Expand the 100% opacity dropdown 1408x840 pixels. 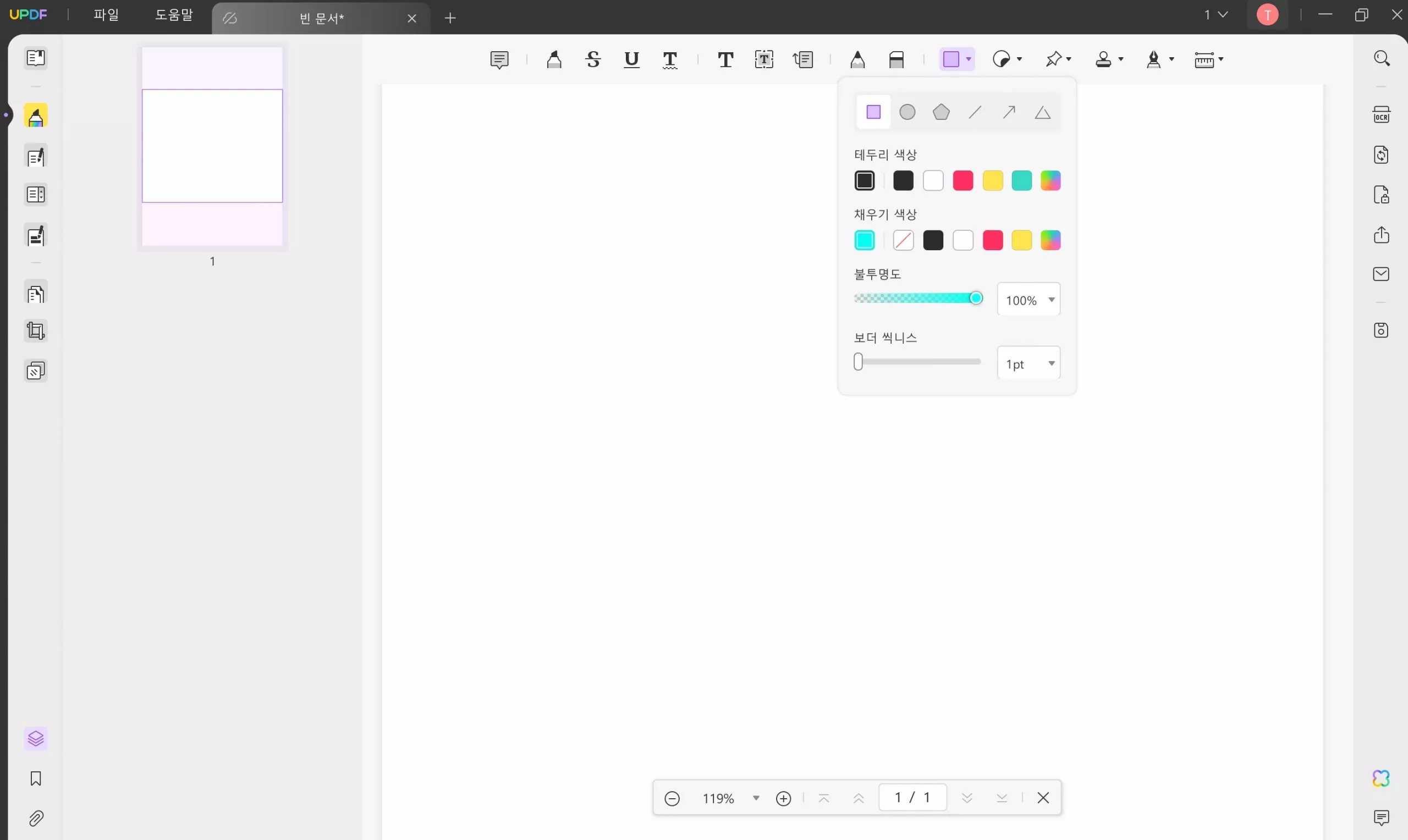(1028, 300)
